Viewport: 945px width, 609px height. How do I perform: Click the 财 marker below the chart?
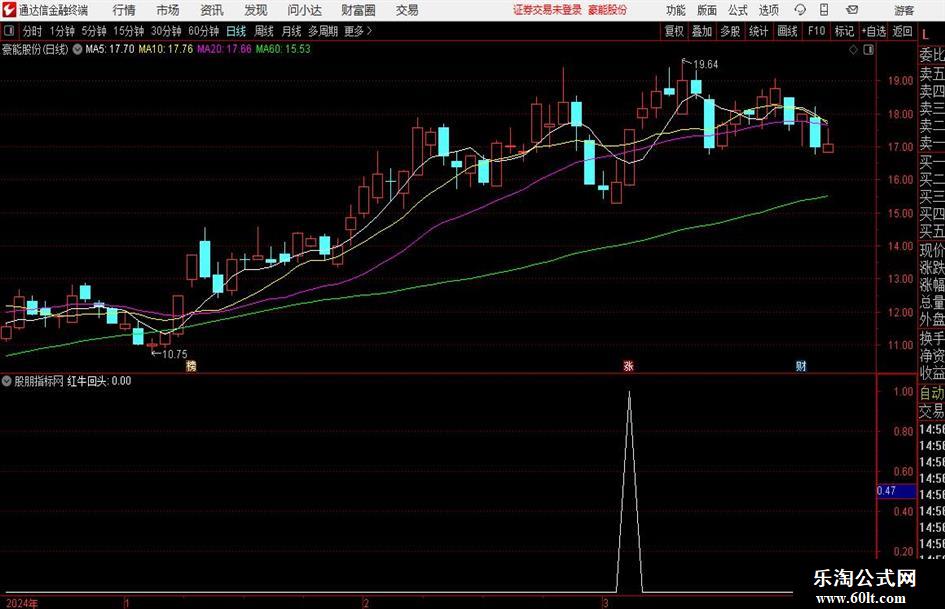801,366
